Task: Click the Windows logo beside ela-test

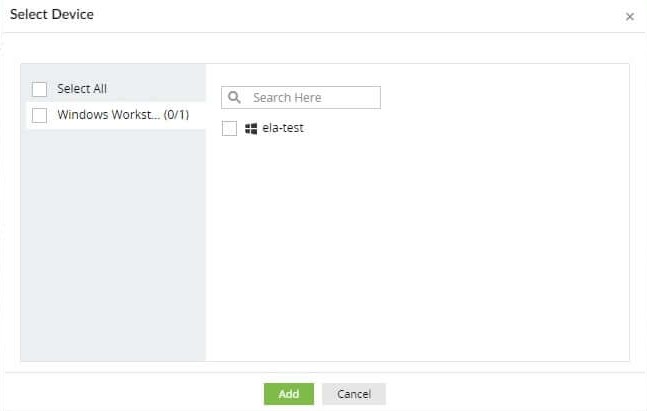Action: [x=251, y=129]
